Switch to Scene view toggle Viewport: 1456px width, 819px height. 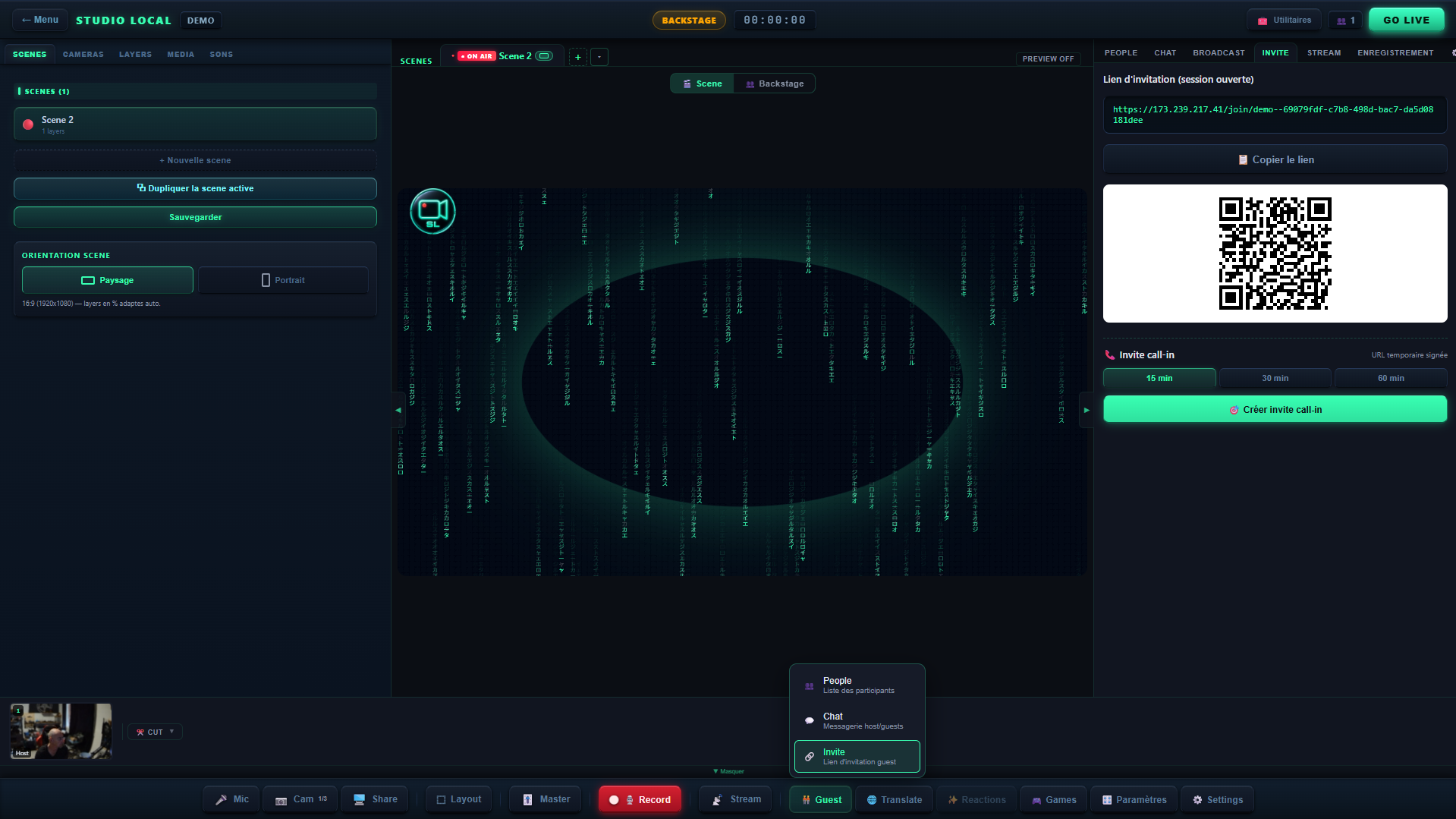pos(702,83)
